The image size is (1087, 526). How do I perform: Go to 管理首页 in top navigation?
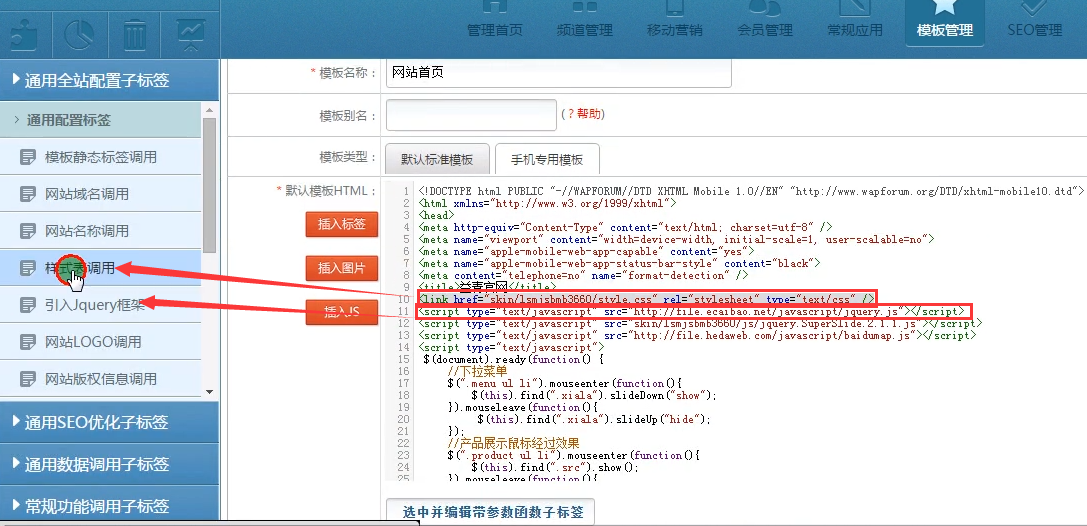pyautogui.click(x=494, y=22)
